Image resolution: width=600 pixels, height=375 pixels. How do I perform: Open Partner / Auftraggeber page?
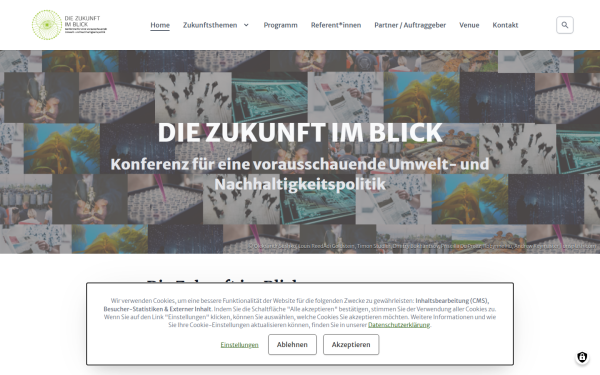tap(410, 25)
